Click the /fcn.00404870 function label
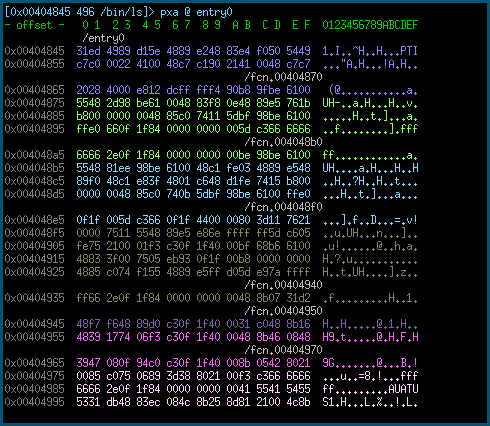Image resolution: width=490 pixels, height=426 pixels. (283, 77)
